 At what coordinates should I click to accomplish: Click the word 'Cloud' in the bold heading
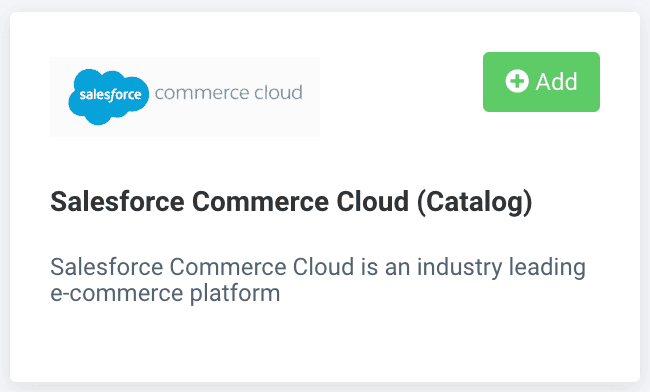click(x=372, y=202)
